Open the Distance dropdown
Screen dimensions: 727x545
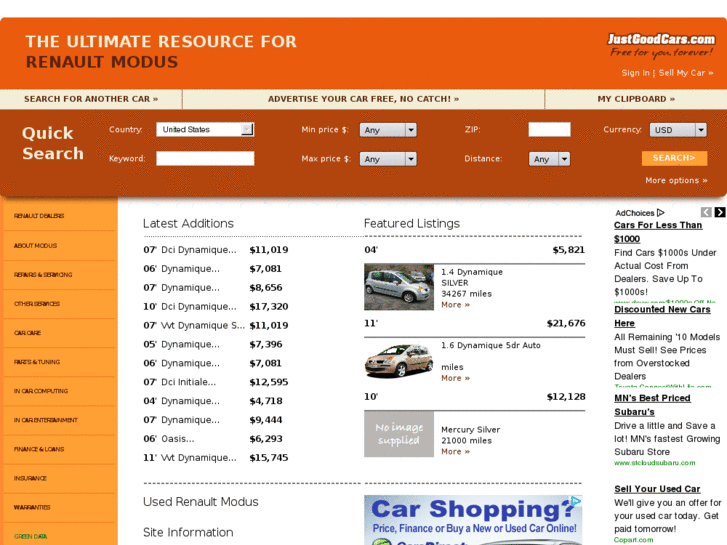tap(549, 159)
